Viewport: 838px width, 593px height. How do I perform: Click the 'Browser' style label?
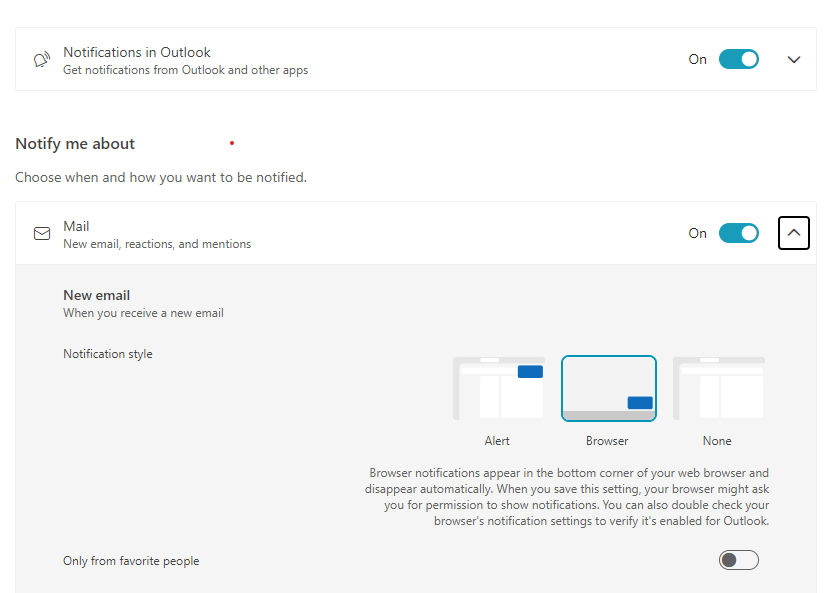[x=607, y=441]
